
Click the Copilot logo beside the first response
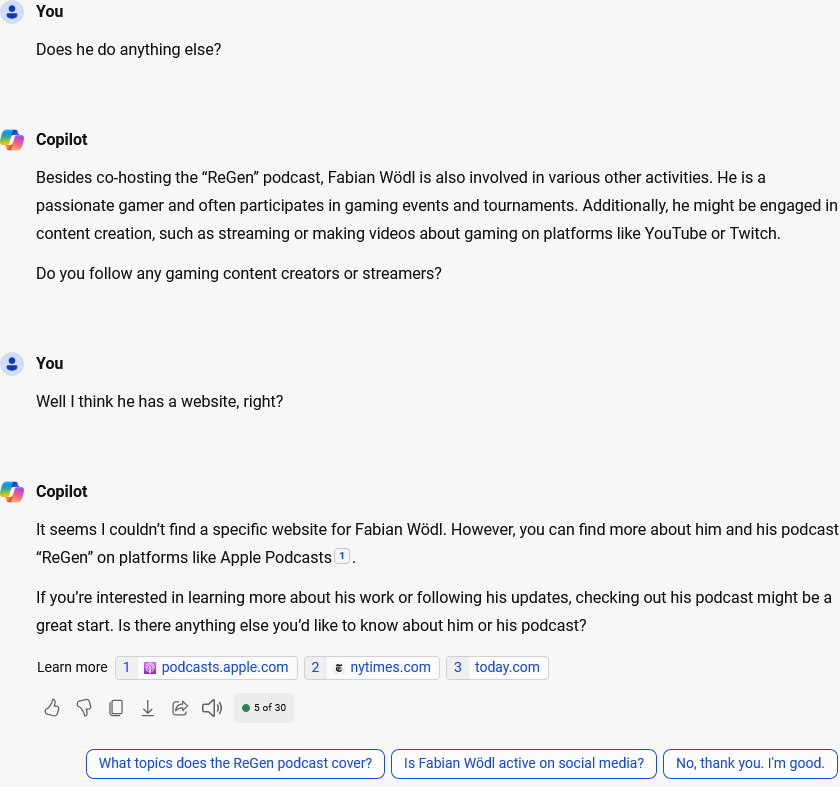12,140
